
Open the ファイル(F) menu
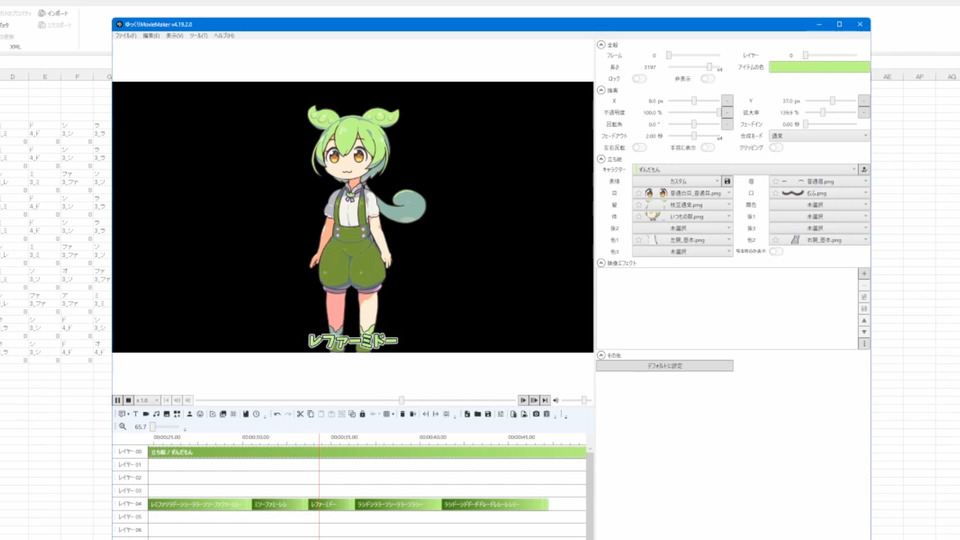[x=126, y=36]
